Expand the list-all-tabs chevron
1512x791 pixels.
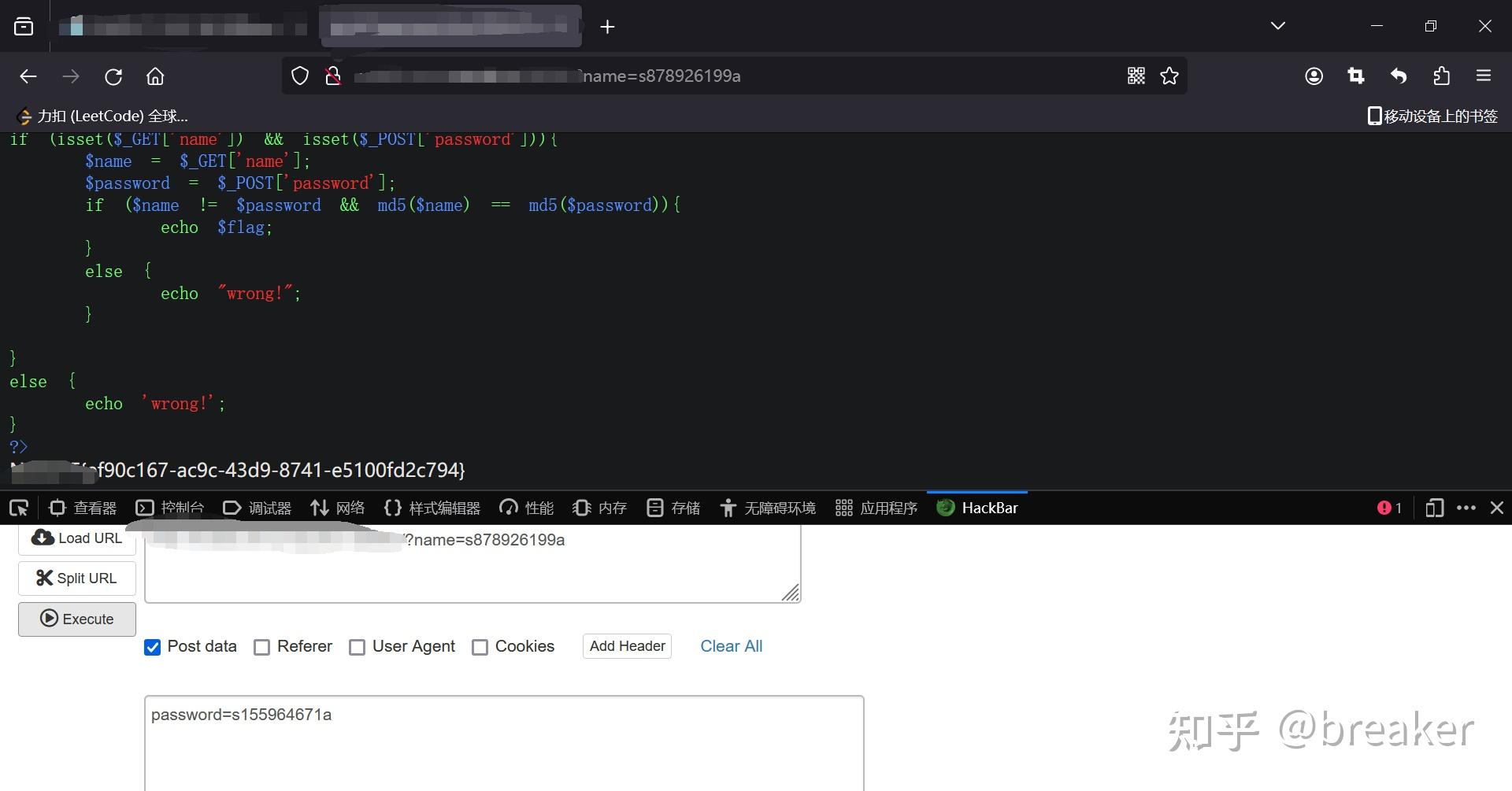(1277, 25)
